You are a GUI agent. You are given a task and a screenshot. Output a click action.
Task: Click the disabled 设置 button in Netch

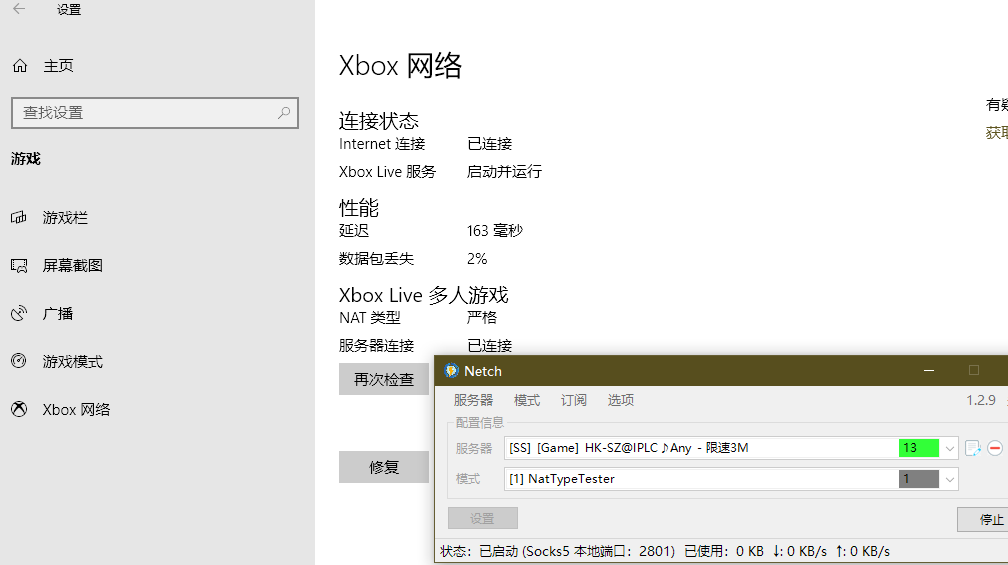483,518
